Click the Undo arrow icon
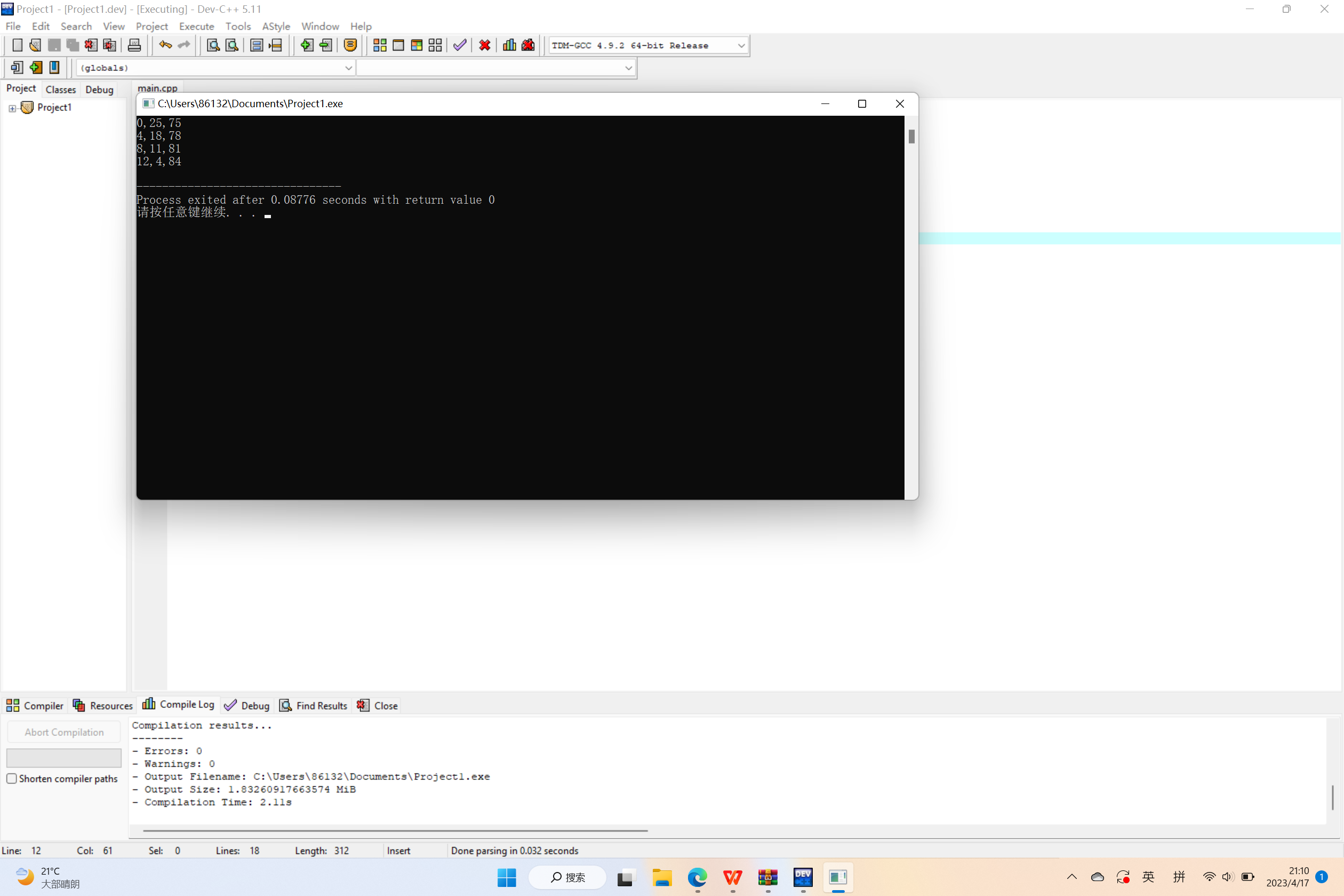Screen dimensions: 1344x896 pyautogui.click(x=165, y=45)
